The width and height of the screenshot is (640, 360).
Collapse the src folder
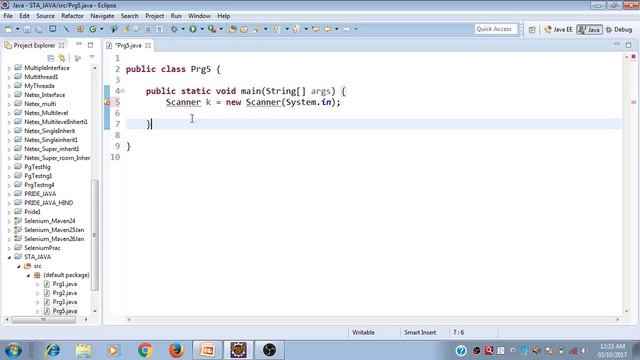click(18, 266)
